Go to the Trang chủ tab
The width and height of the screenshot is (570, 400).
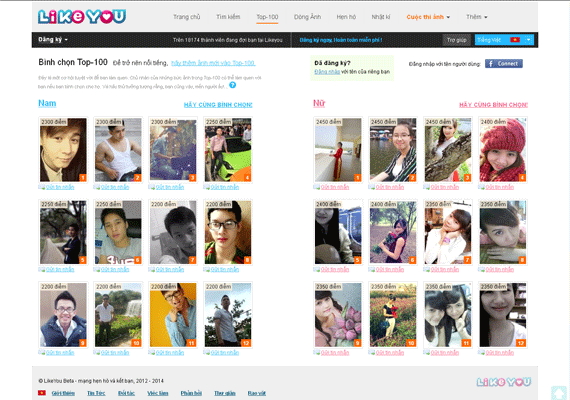coord(186,17)
